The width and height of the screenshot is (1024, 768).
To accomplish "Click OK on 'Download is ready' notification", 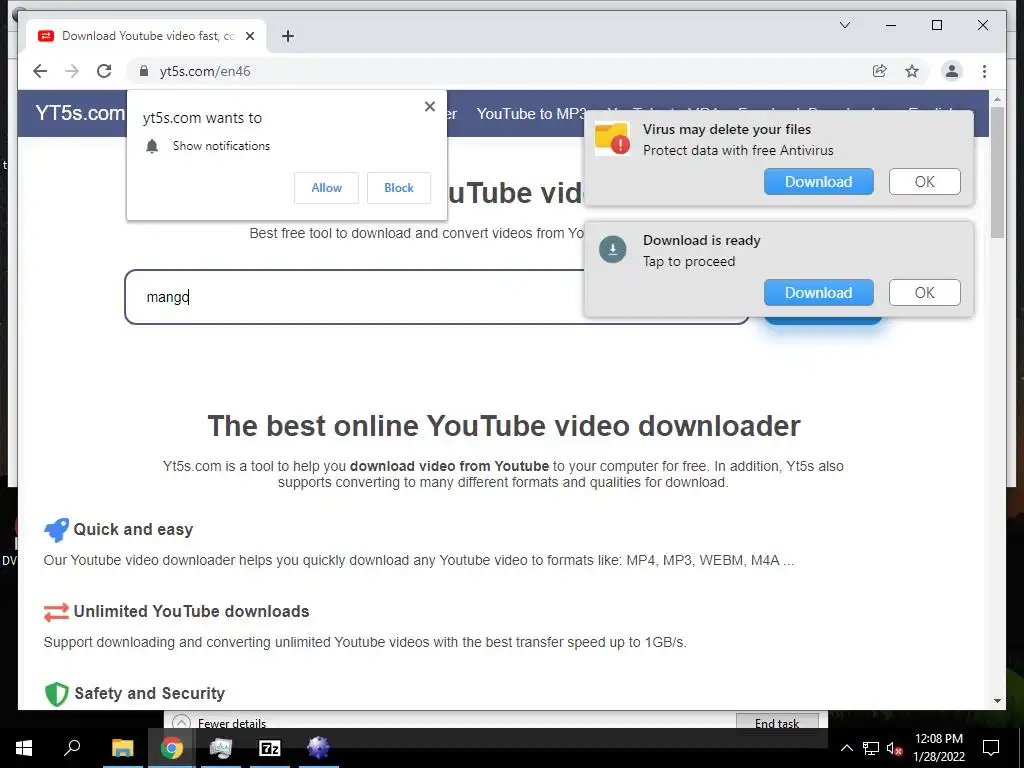I will tap(924, 293).
